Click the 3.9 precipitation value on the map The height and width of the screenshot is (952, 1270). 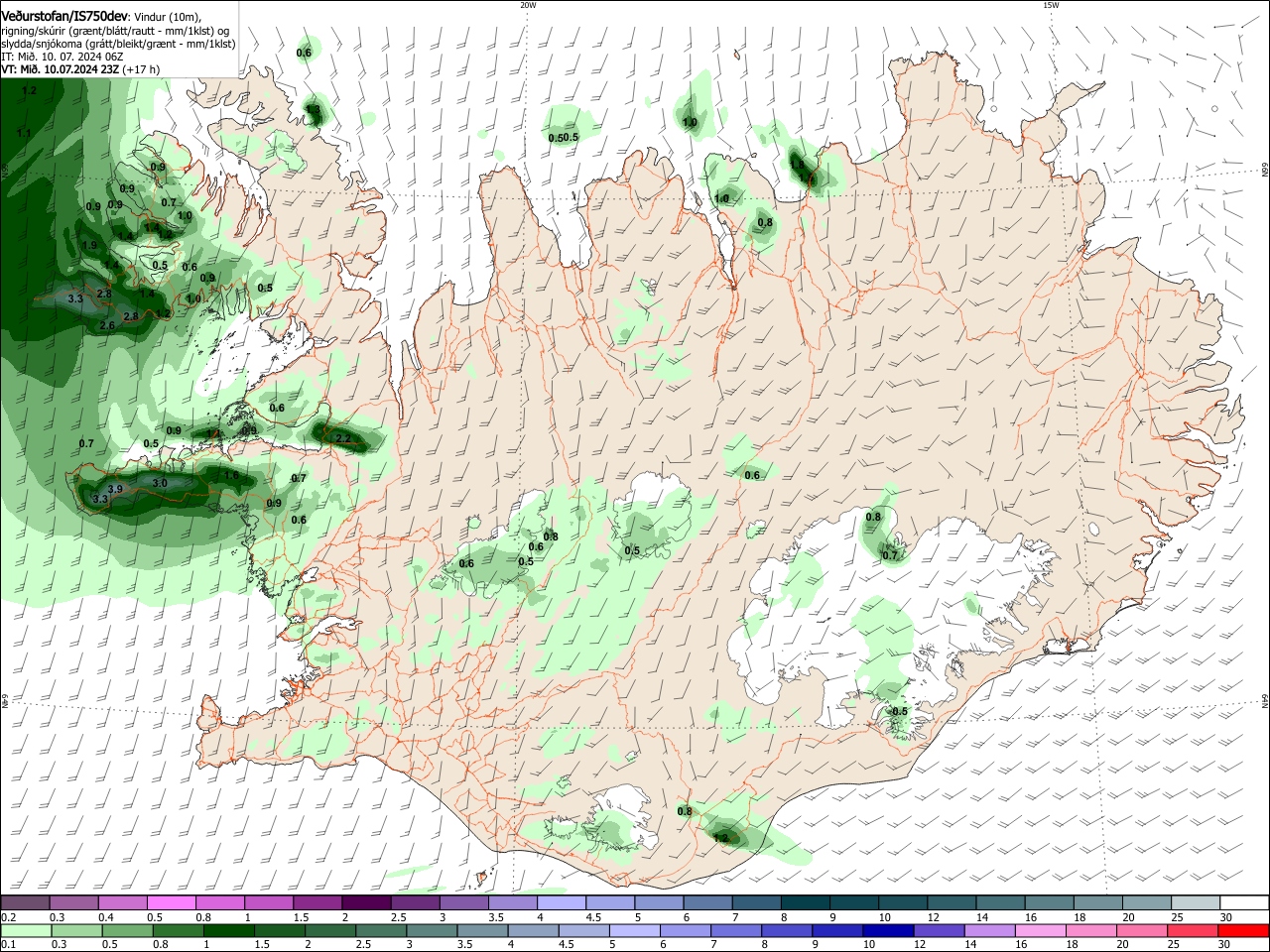coord(115,489)
